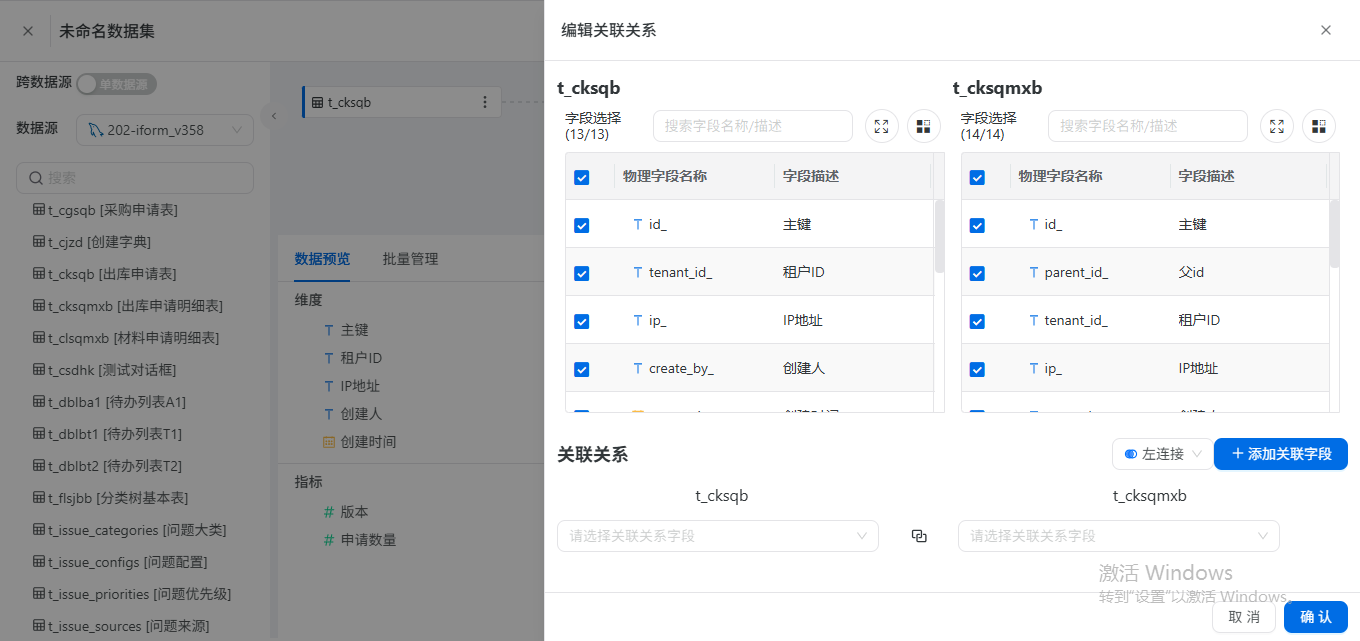This screenshot has width=1360, height=641.
Task: Uncheck parent_id_ field in t_cksqmxb table
Action: coord(978,273)
